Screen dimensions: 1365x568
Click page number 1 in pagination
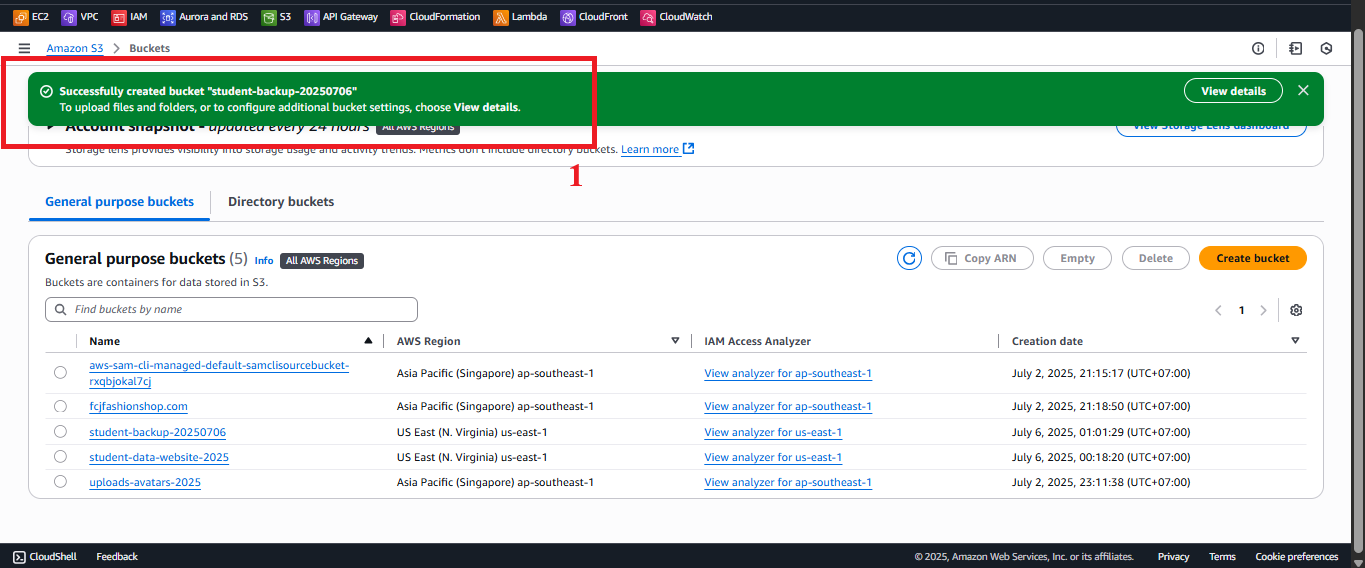coord(1241,310)
